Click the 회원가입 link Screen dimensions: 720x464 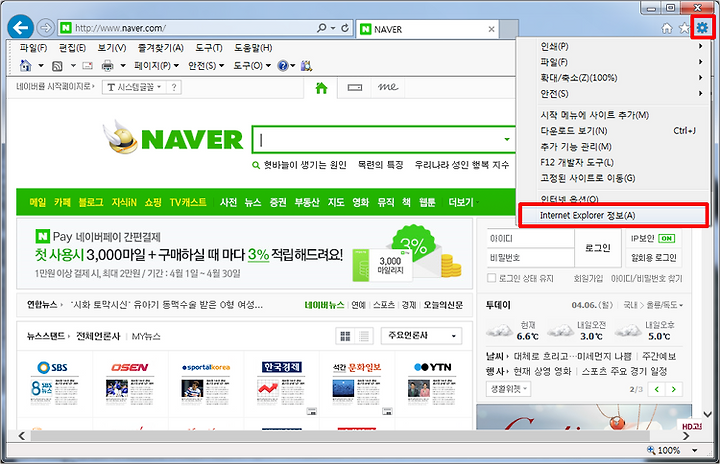[x=588, y=278]
